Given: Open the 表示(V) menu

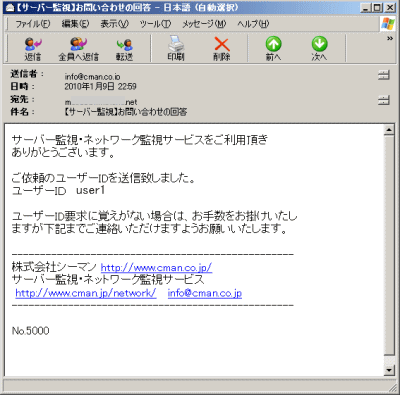Looking at the screenshot, I should 115,24.
